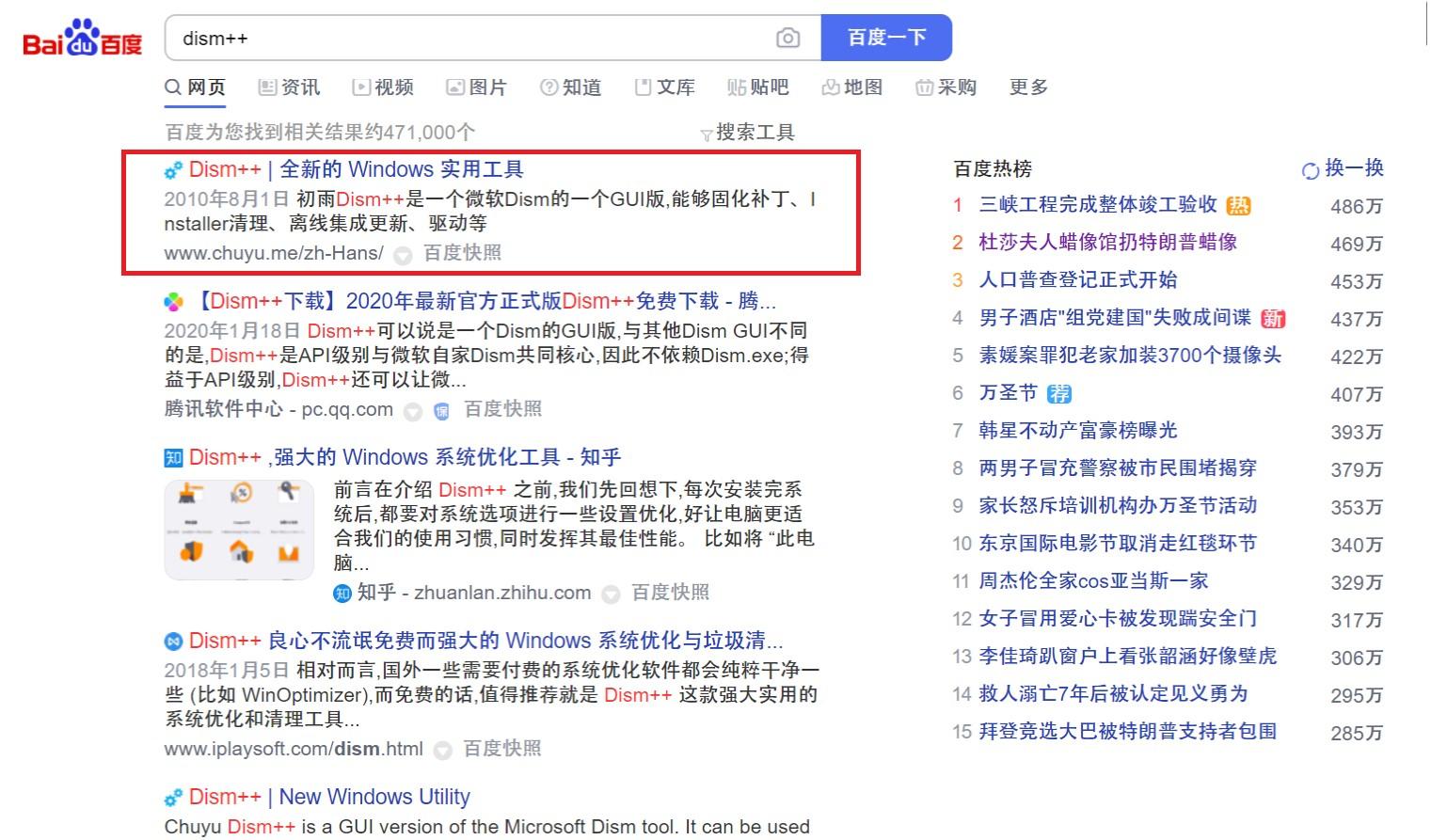Open camera image search icon
This screenshot has height=840, width=1431.
(787, 38)
